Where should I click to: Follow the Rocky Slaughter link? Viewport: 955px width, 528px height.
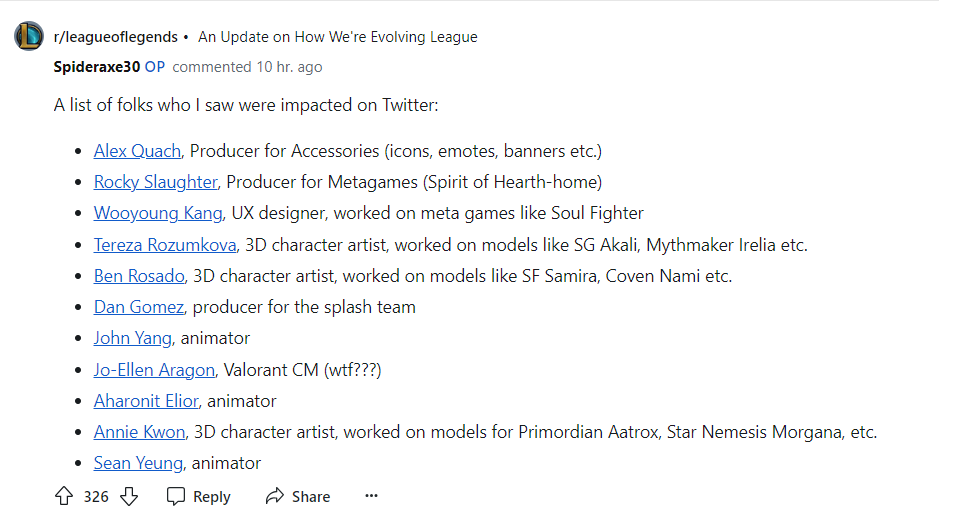[155, 182]
